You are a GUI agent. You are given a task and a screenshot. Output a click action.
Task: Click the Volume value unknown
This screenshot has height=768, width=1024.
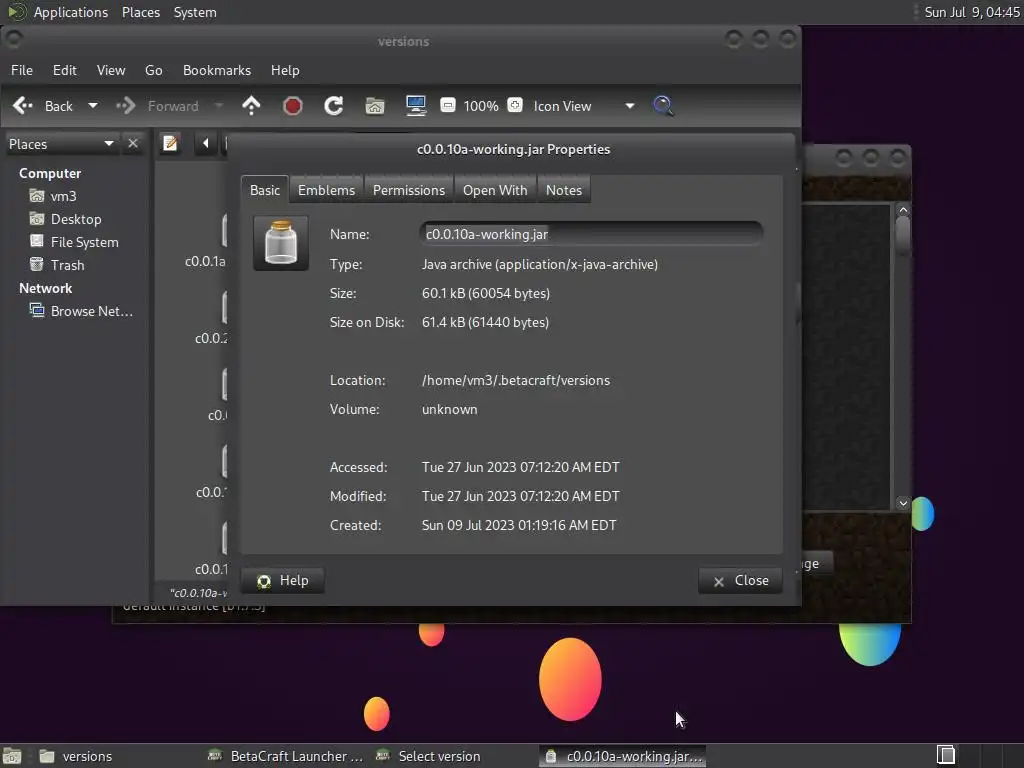(x=449, y=409)
